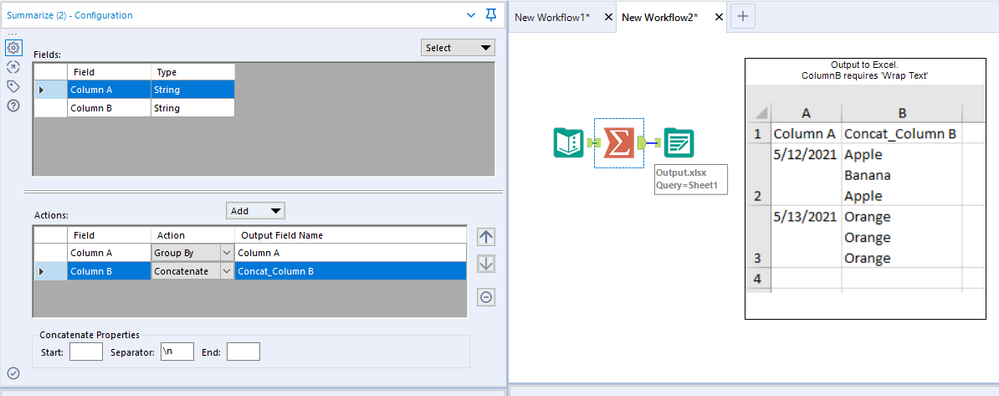The image size is (999, 396).
Task: Select Column A row in Fields list
Action: (x=134, y=90)
